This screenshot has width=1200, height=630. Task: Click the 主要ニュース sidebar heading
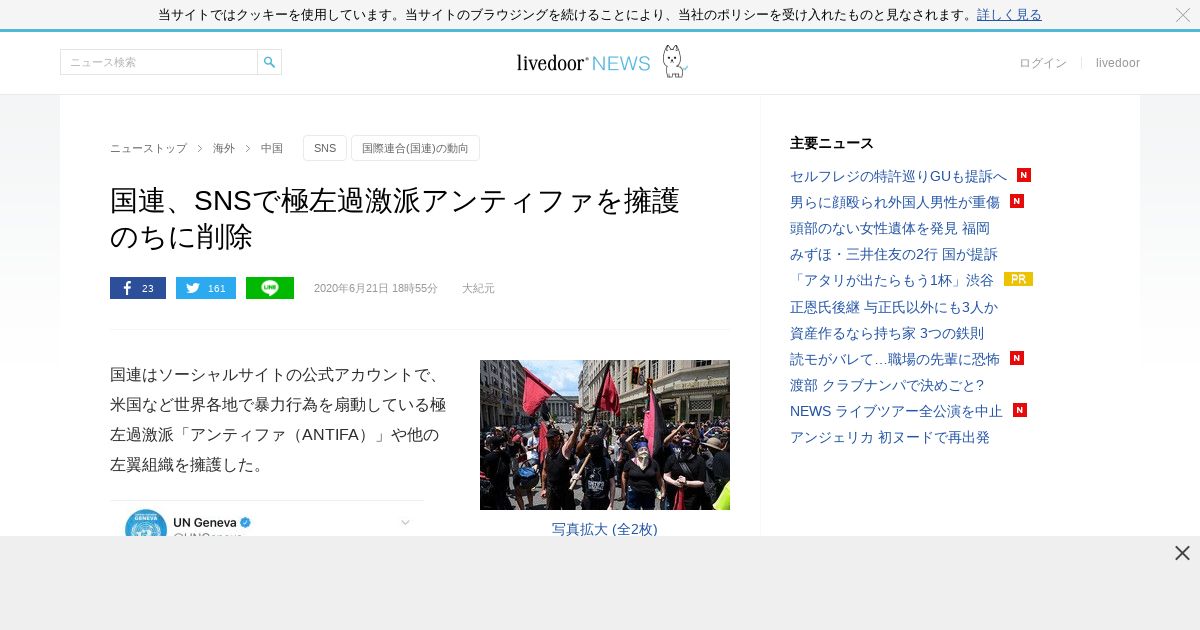(832, 143)
